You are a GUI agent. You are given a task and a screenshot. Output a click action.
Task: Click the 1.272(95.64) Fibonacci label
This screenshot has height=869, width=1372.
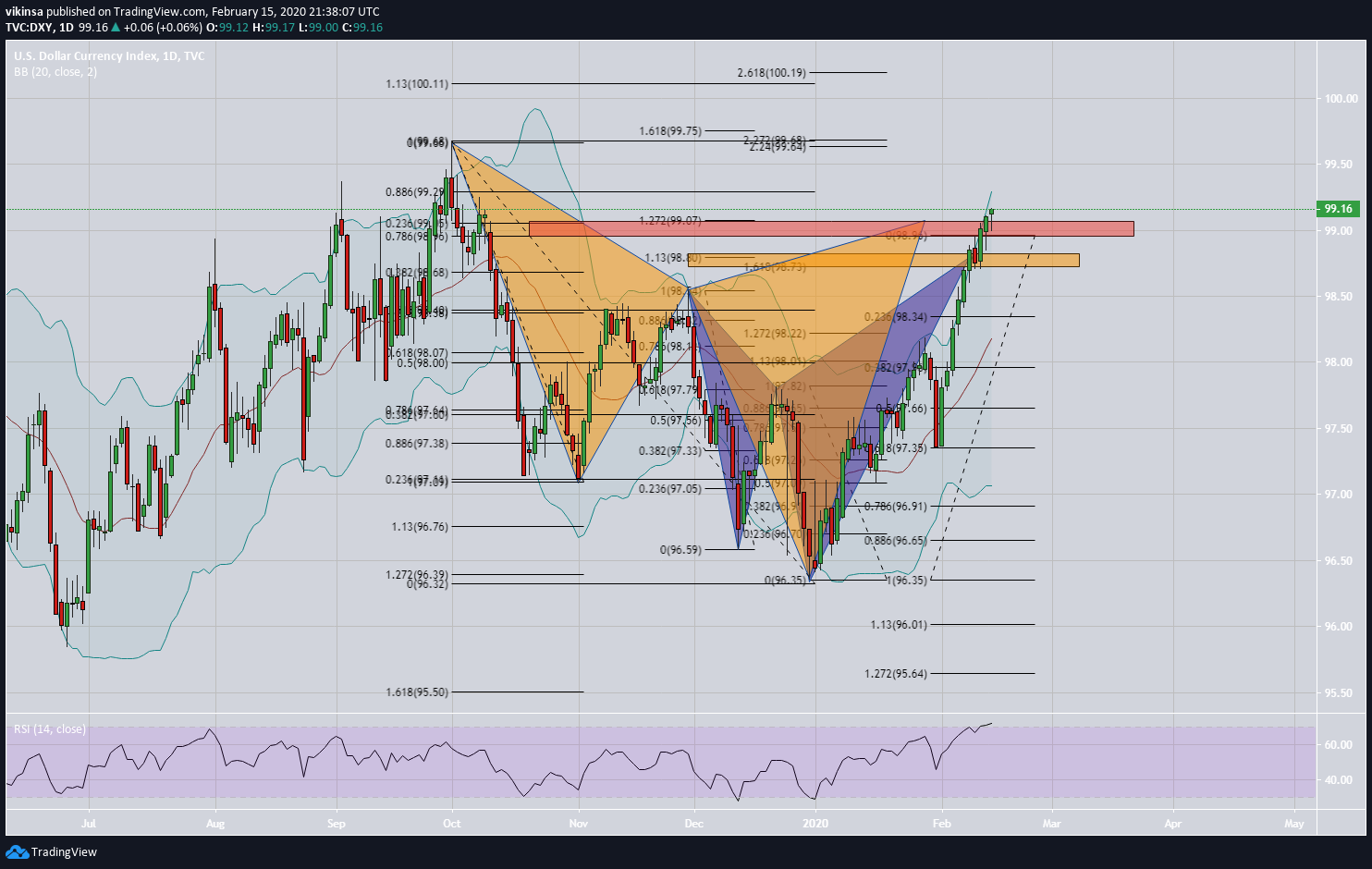pos(896,674)
